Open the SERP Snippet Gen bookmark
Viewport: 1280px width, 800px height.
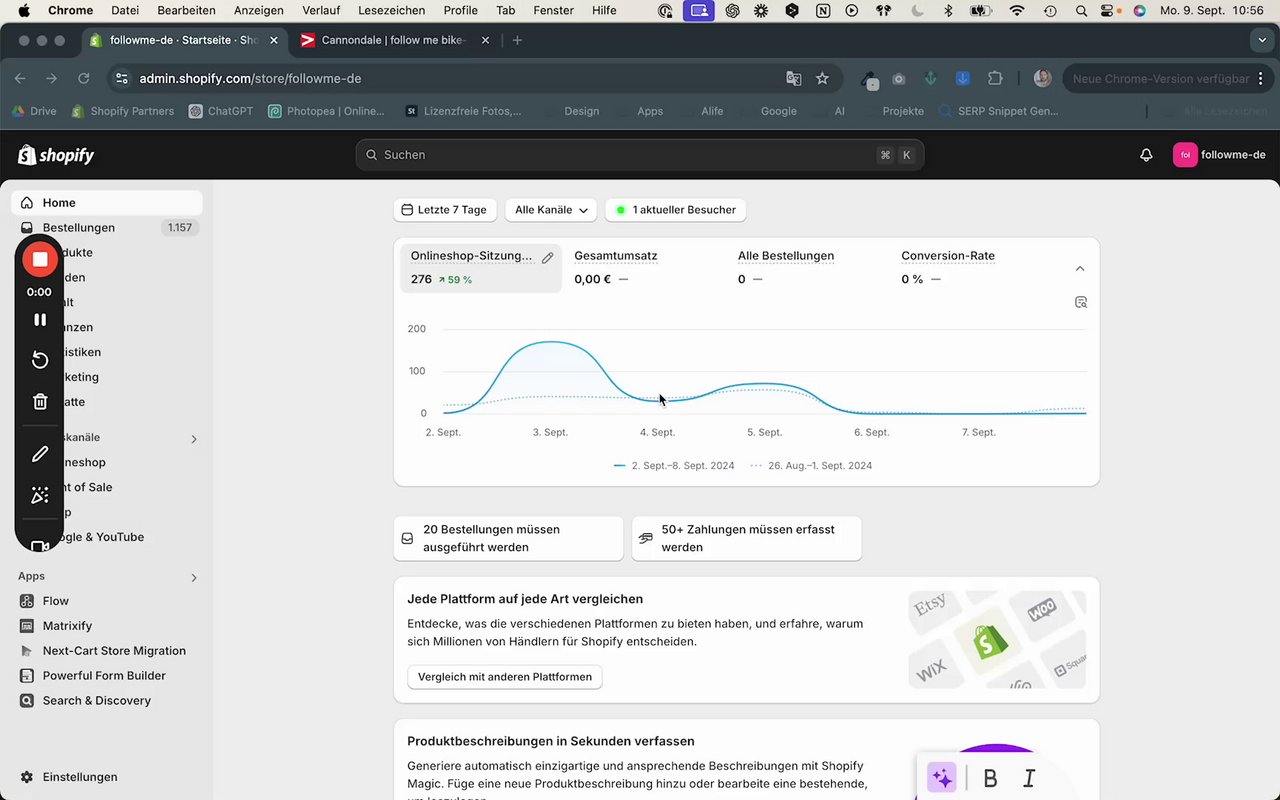tap(999, 111)
